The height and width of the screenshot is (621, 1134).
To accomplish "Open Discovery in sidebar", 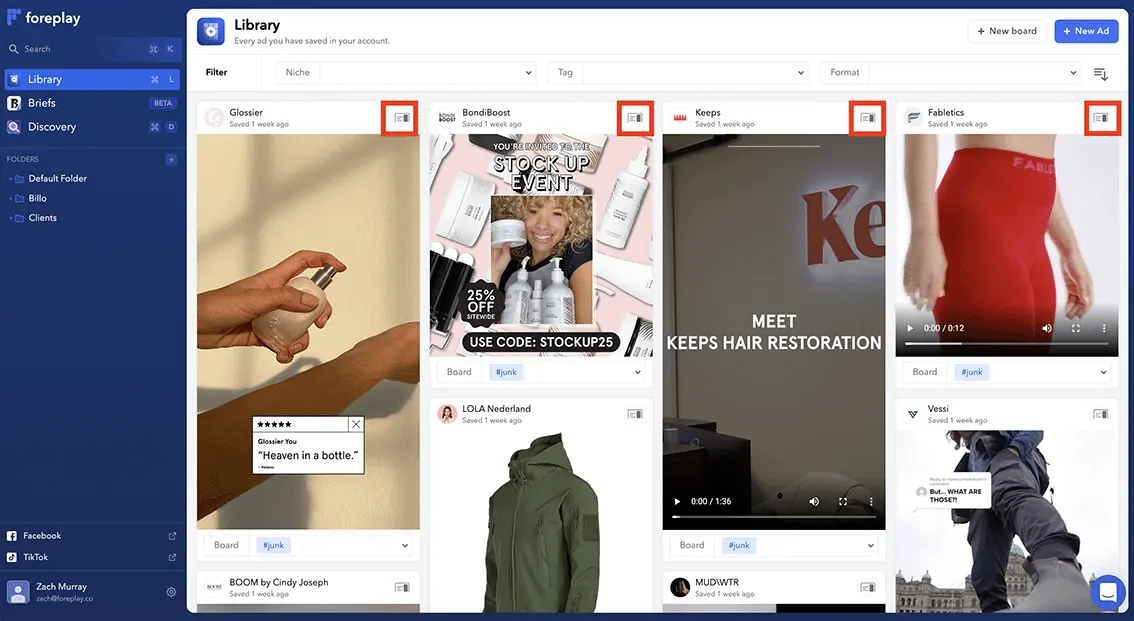I will coord(92,127).
